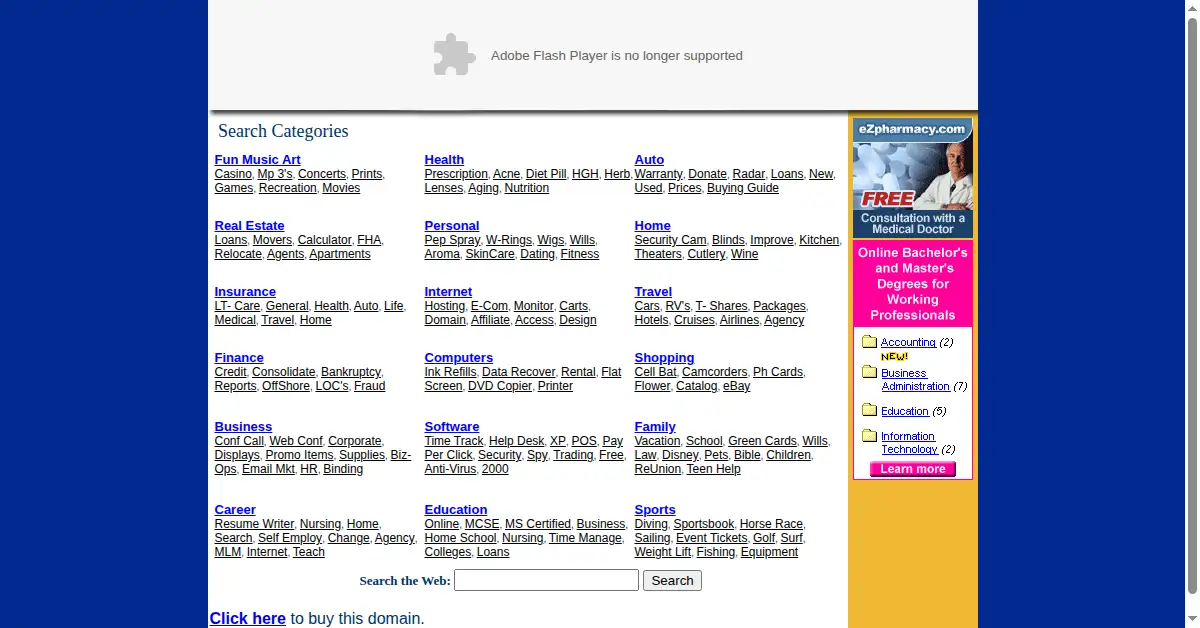Follow the Click here domain link

click(248, 618)
